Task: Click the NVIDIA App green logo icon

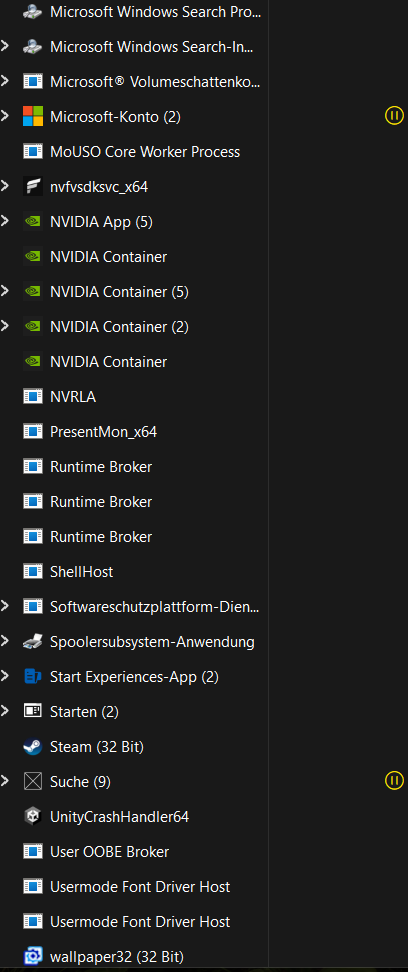Action: [x=32, y=221]
